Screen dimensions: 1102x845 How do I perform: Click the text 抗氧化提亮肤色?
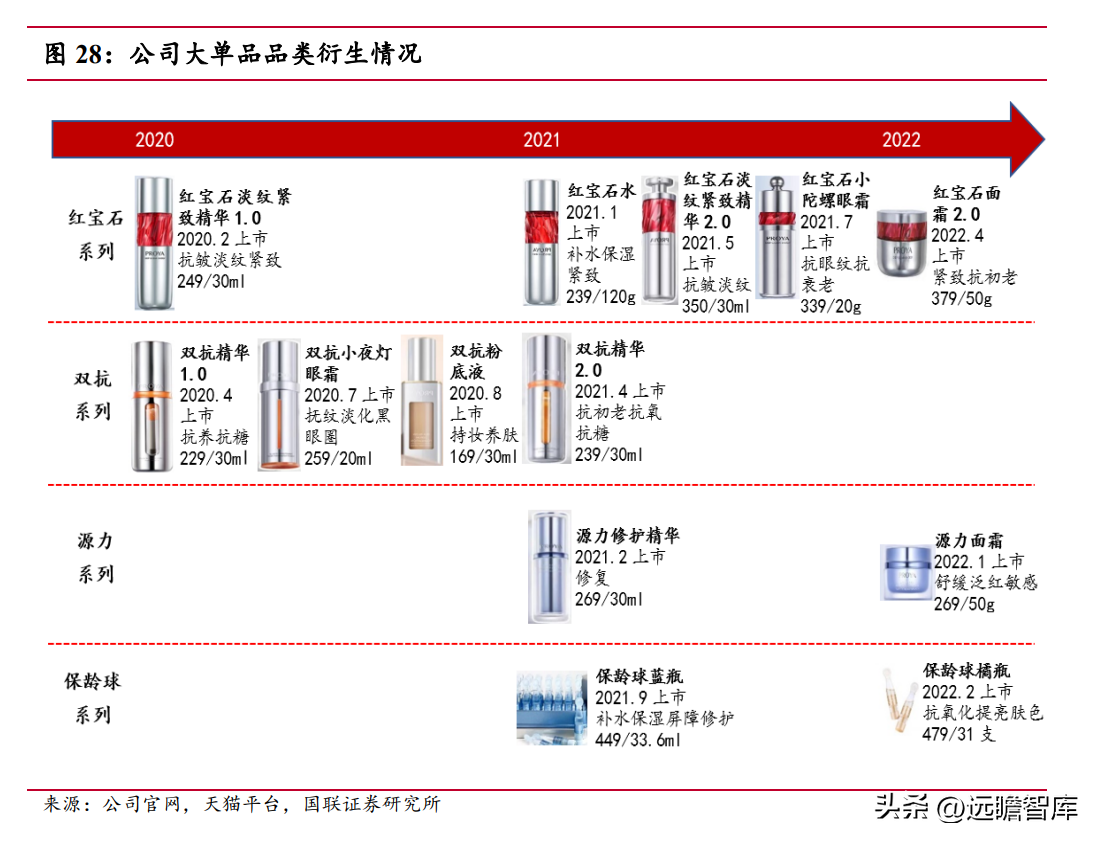983,713
